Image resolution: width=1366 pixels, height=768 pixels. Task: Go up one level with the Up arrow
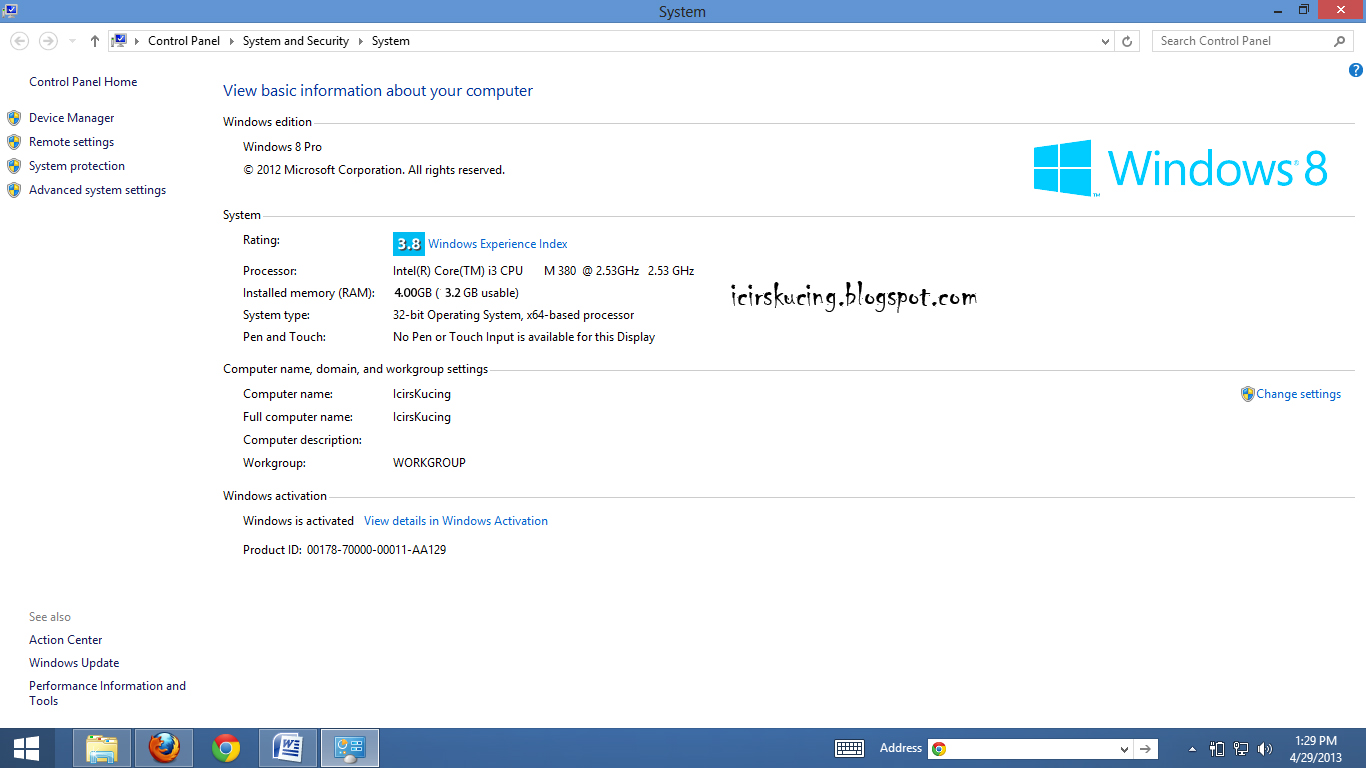point(95,41)
